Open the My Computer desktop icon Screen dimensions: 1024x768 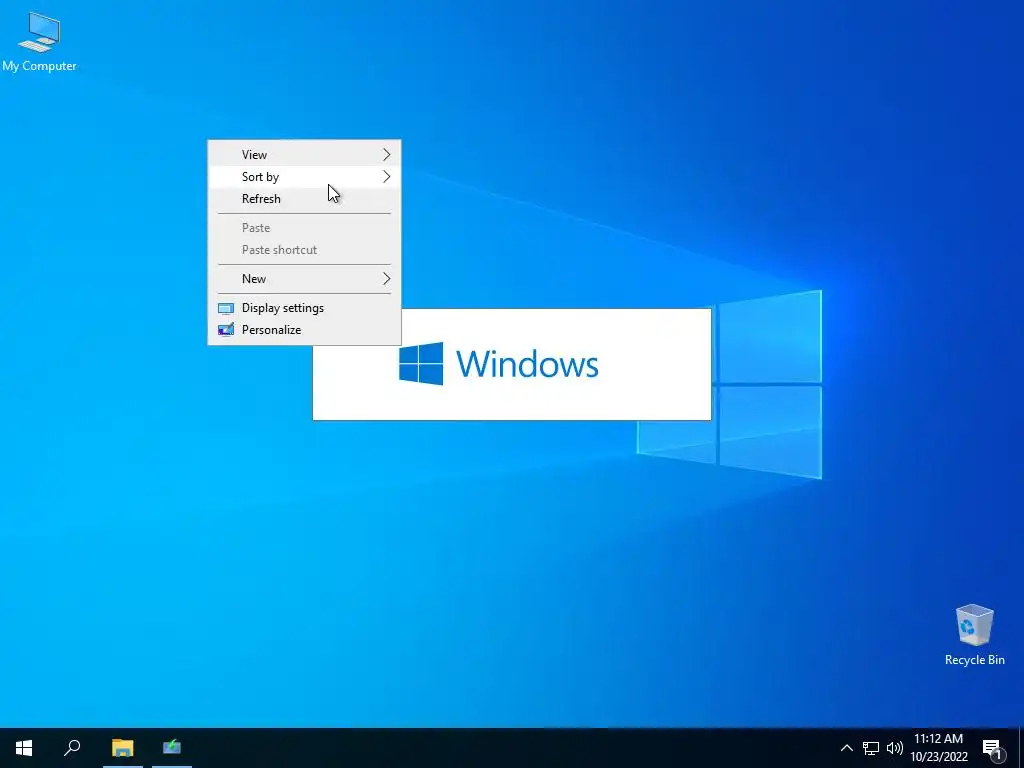click(x=39, y=40)
